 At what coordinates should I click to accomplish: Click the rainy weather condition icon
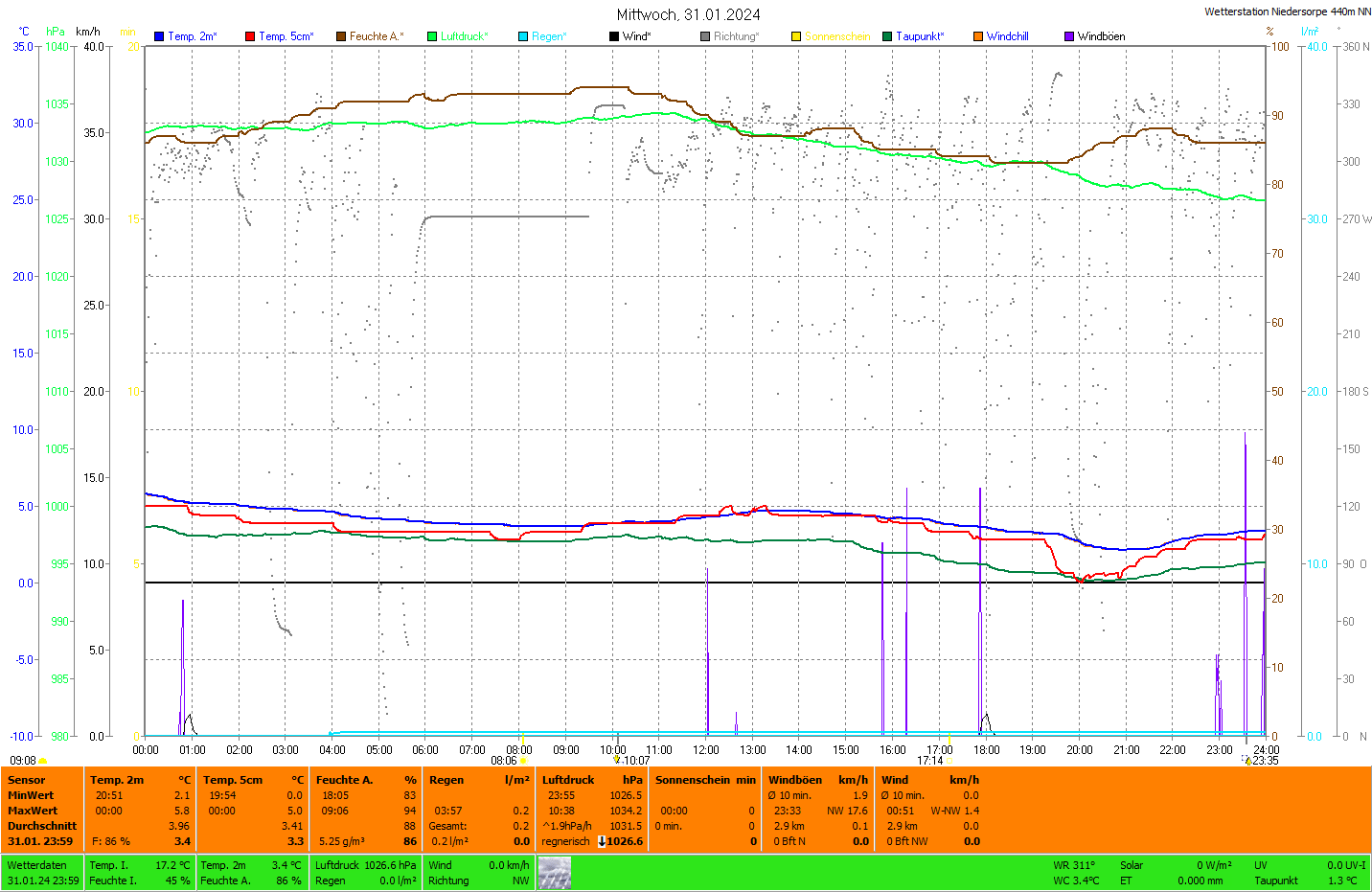tap(554, 873)
